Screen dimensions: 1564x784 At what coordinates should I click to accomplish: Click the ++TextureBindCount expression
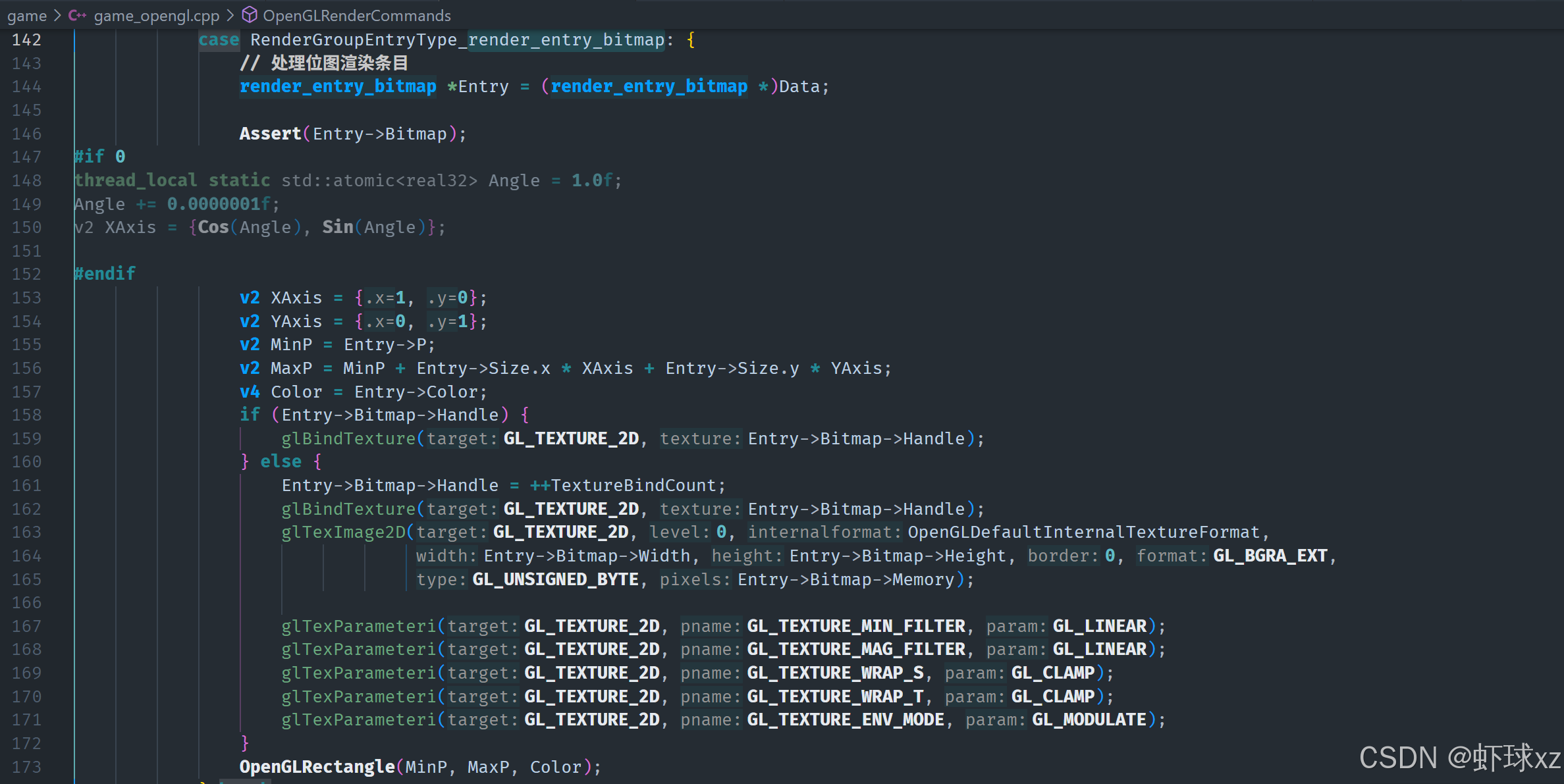point(627,485)
